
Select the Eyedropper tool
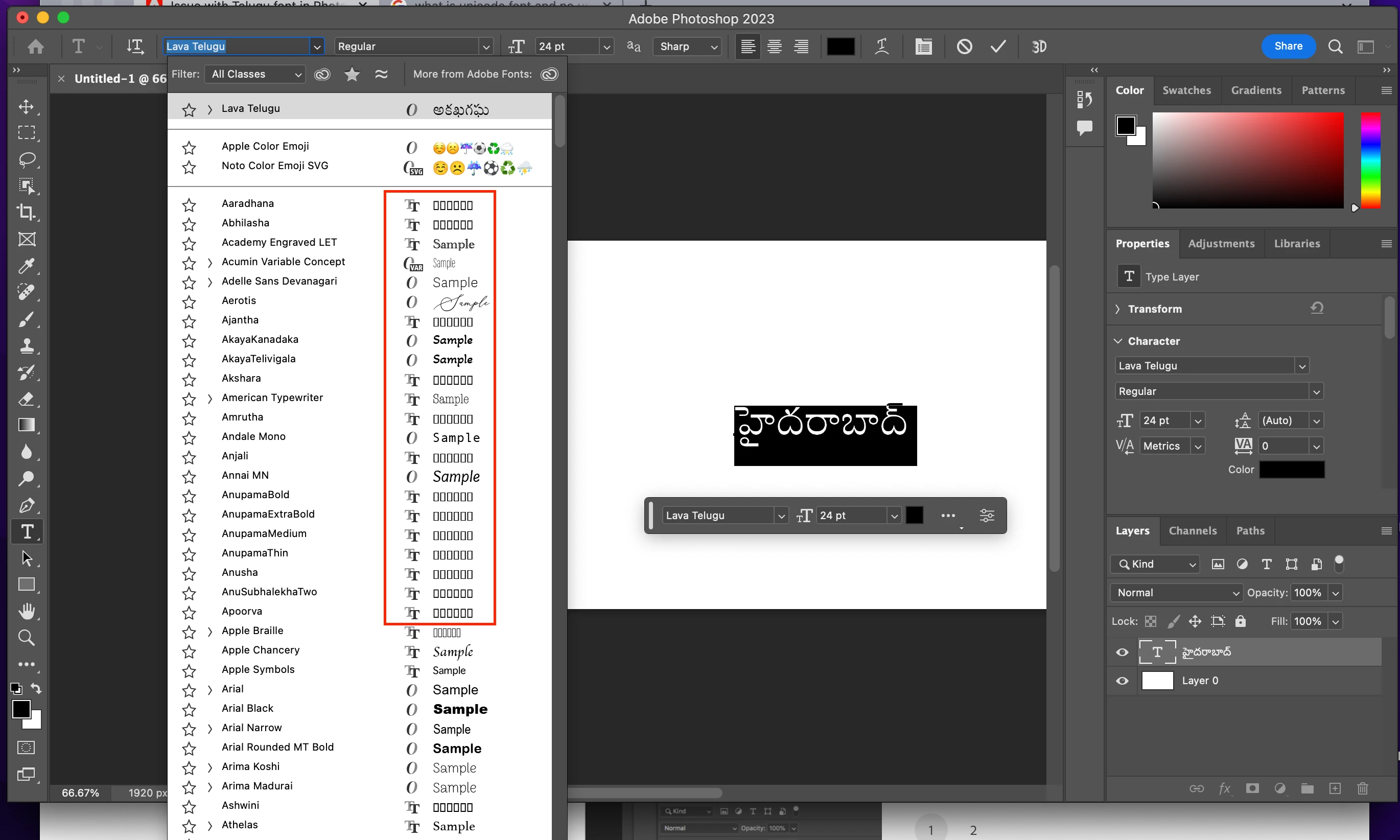pyautogui.click(x=26, y=266)
